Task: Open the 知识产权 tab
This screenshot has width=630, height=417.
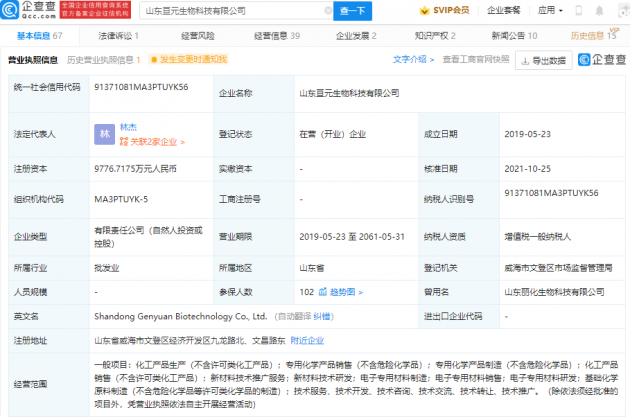Action: [411, 35]
